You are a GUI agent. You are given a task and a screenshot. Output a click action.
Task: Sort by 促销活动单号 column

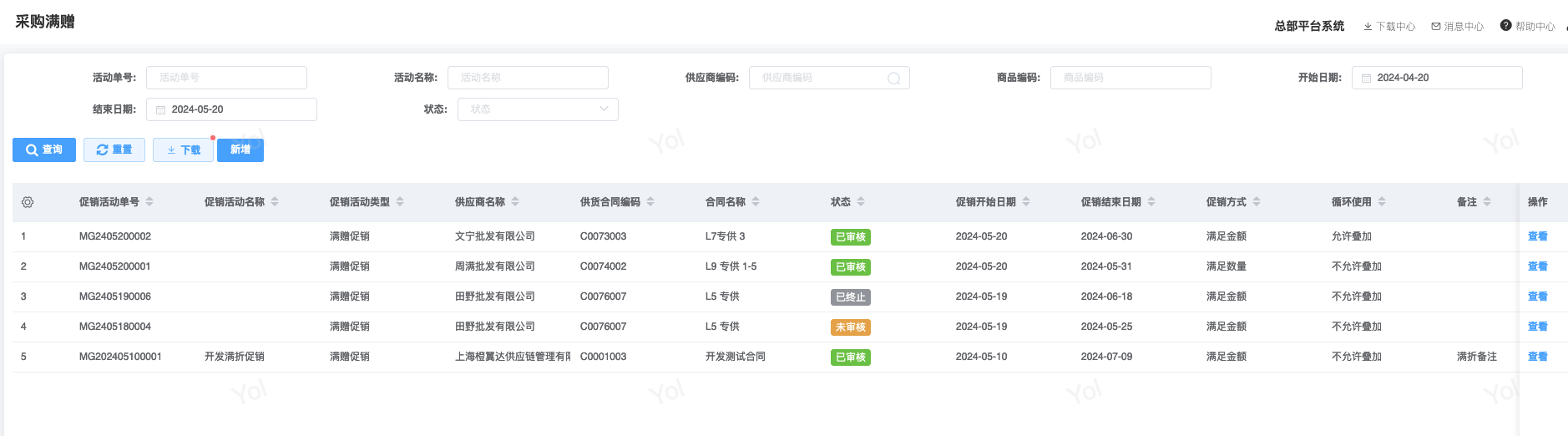point(149,202)
